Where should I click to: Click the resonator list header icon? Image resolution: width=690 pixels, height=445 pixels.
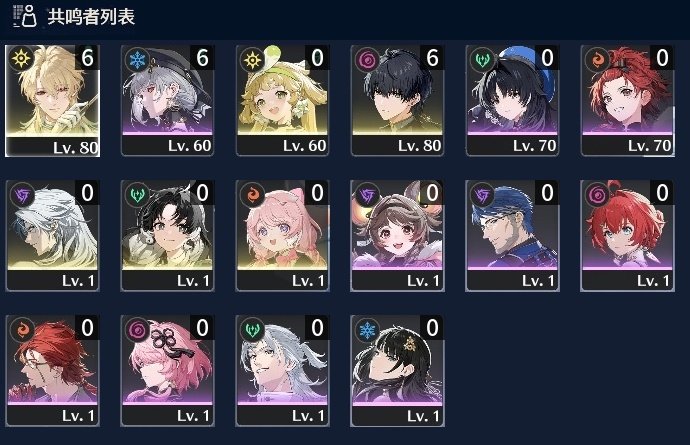24,16
